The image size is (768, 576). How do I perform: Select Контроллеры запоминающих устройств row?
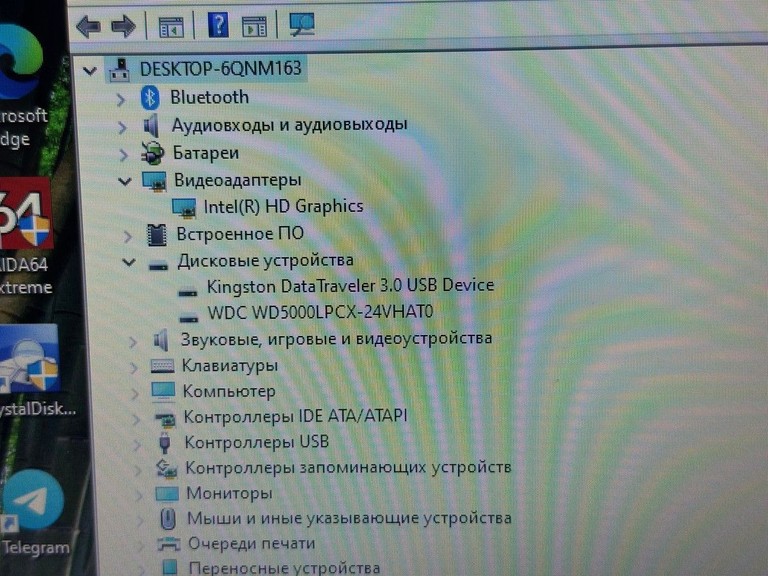coord(348,468)
